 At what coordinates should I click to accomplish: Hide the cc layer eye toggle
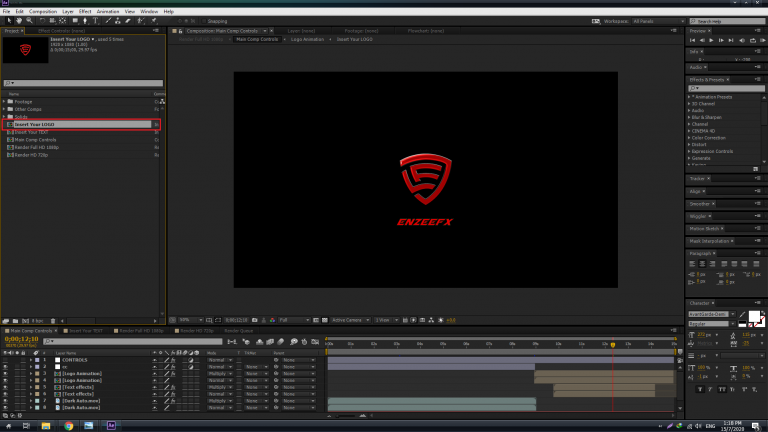pos(5,366)
